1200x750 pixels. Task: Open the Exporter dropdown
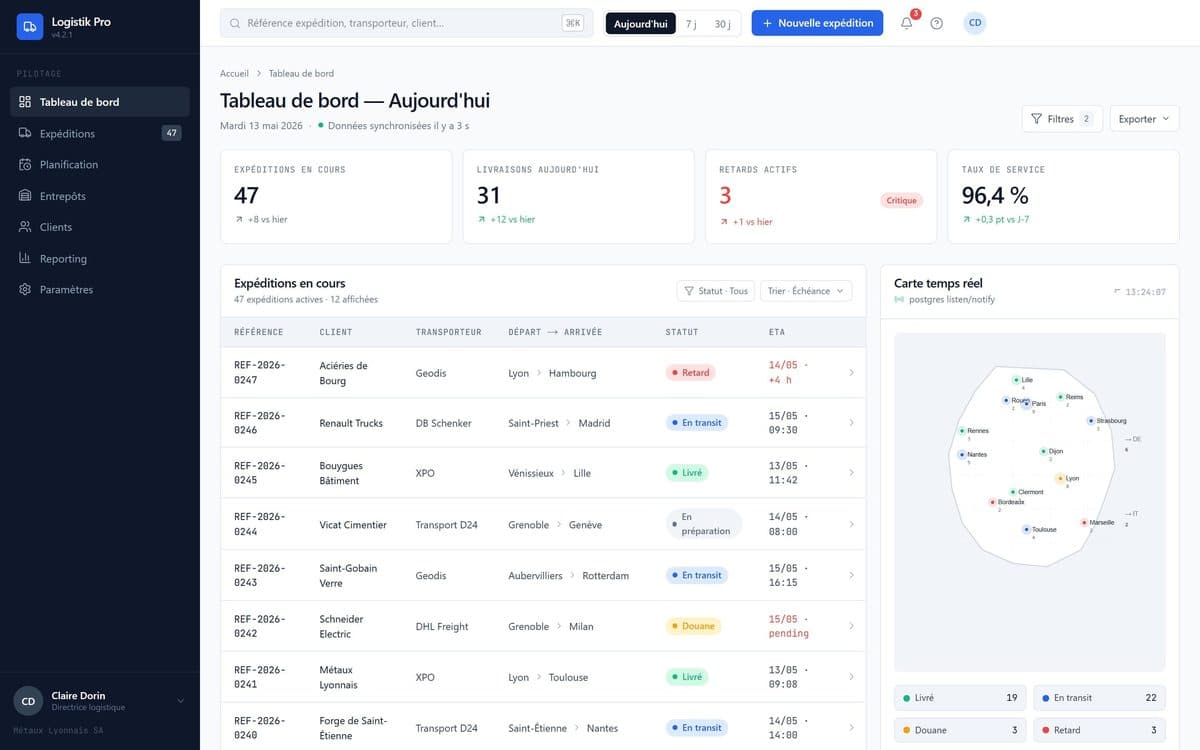pos(1144,119)
